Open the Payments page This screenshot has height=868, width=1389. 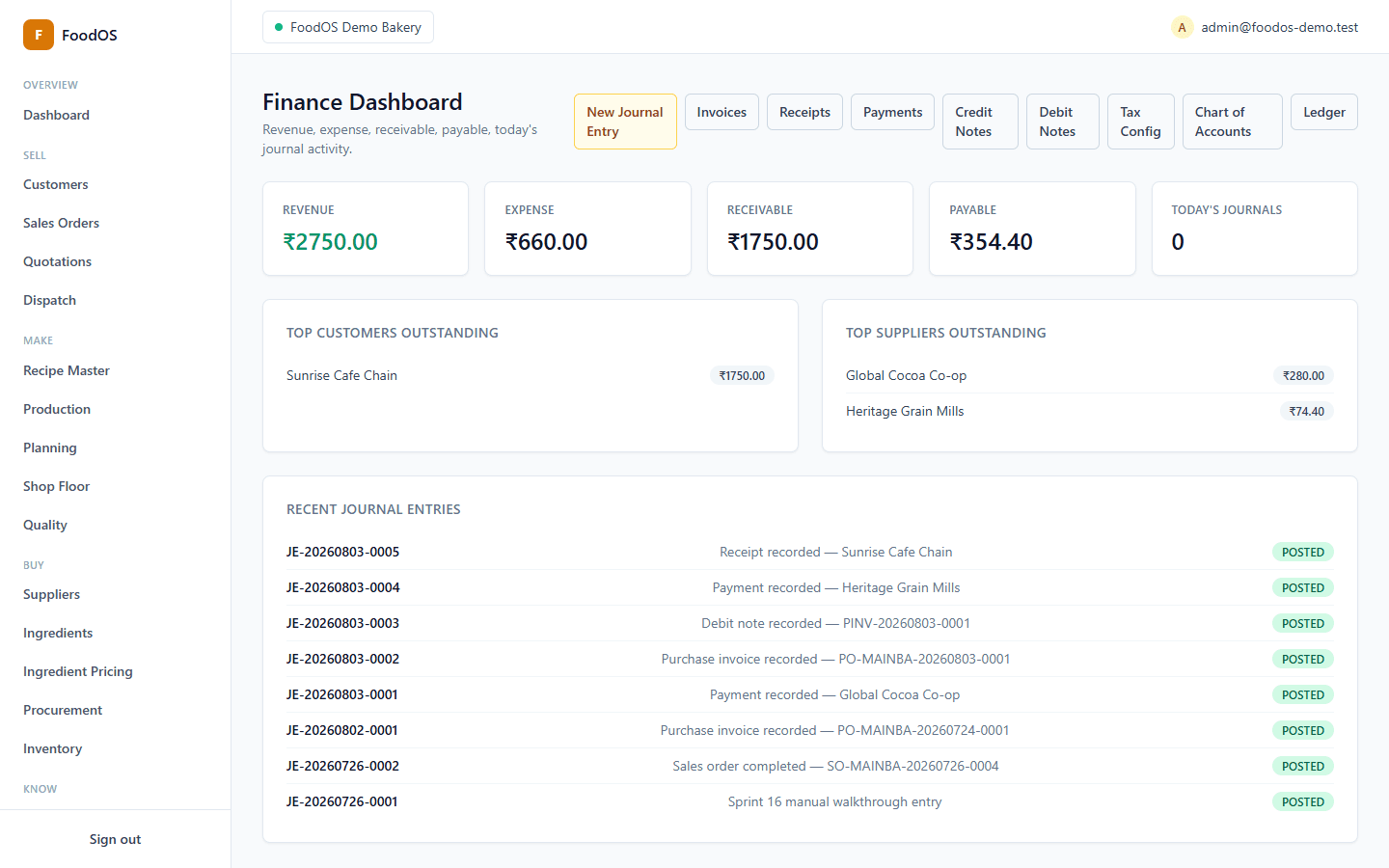(x=892, y=112)
